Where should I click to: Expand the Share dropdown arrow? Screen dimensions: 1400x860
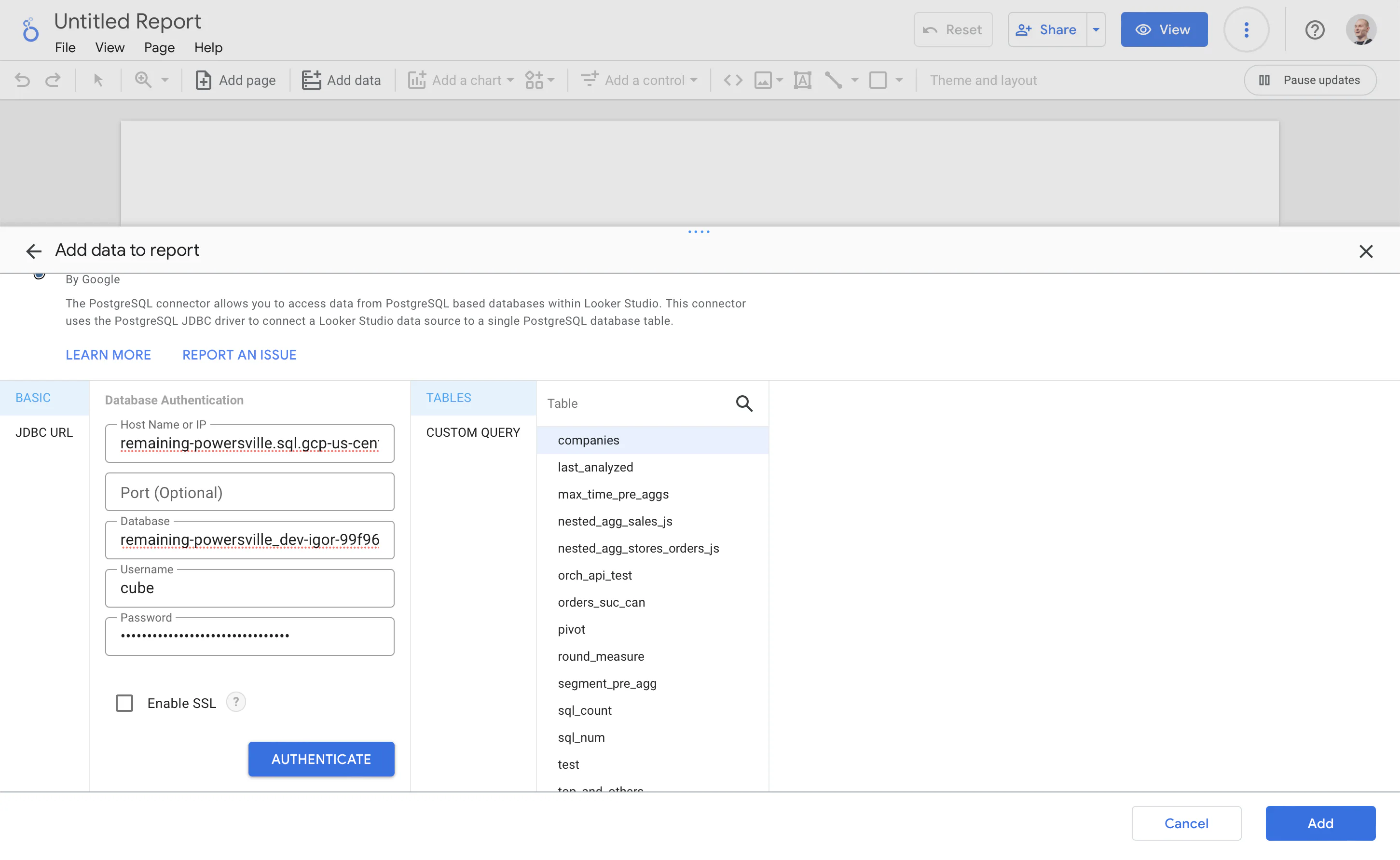click(x=1095, y=29)
